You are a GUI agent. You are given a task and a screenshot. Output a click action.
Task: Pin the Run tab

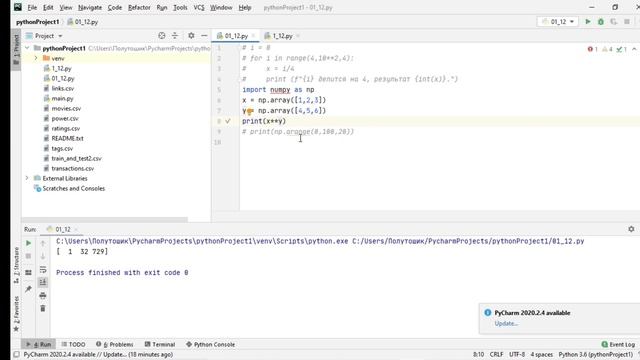pos(29,289)
